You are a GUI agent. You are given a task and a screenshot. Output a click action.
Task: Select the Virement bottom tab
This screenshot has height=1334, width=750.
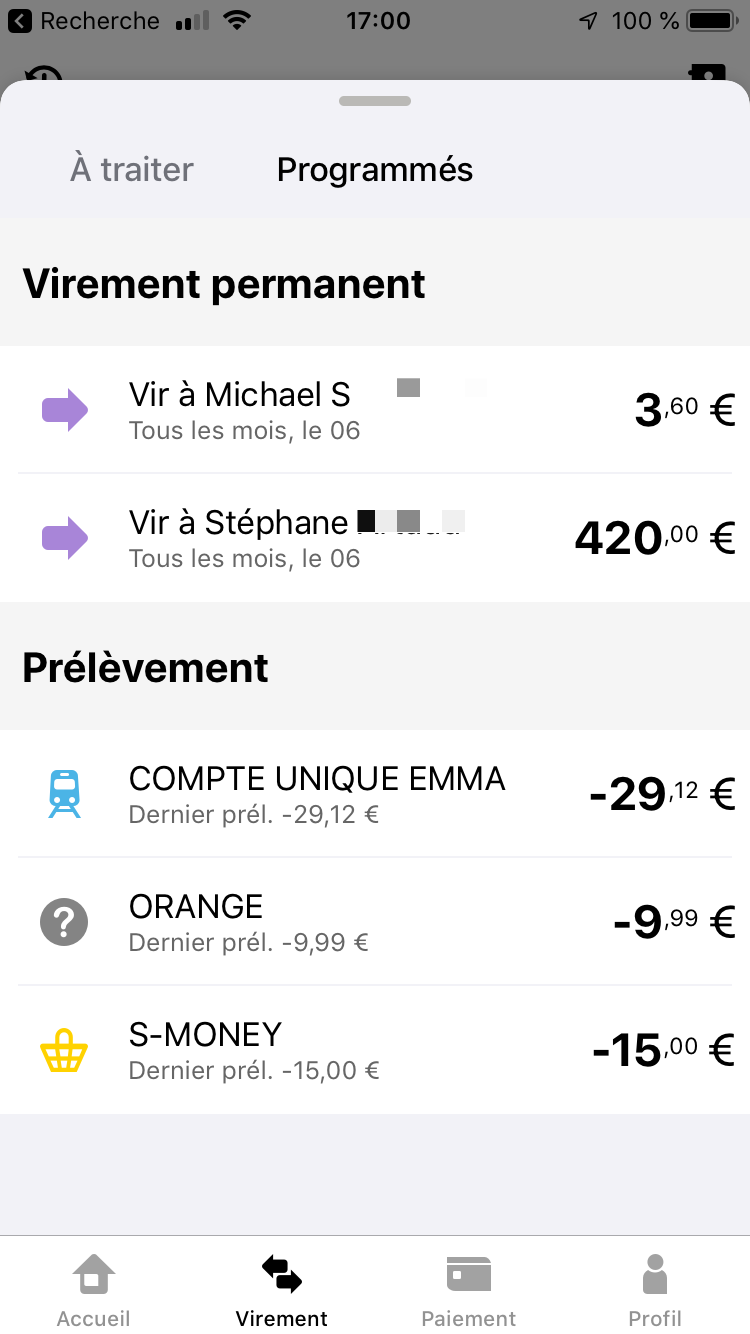(281, 1290)
